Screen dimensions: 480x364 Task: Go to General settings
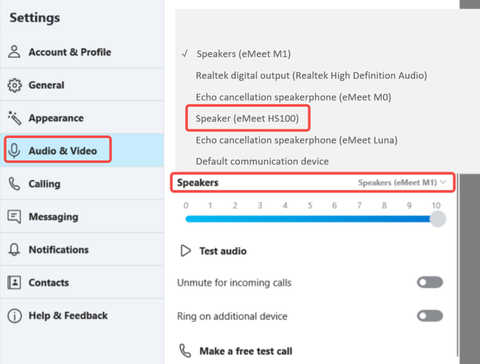click(x=82, y=85)
